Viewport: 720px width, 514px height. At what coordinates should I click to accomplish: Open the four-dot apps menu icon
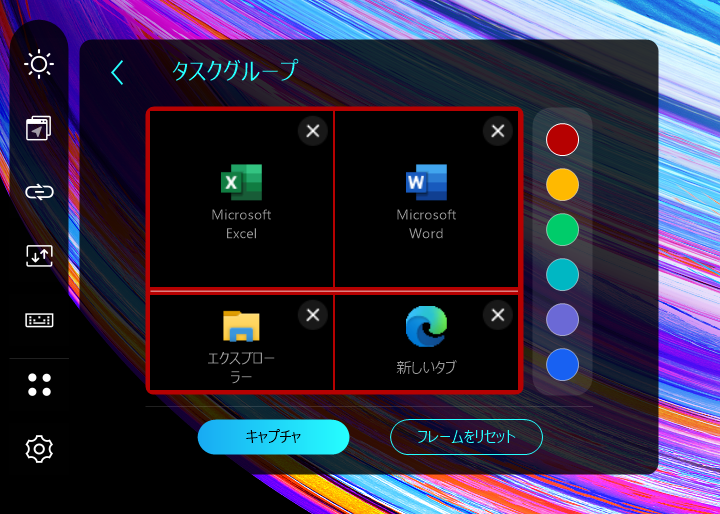(39, 384)
